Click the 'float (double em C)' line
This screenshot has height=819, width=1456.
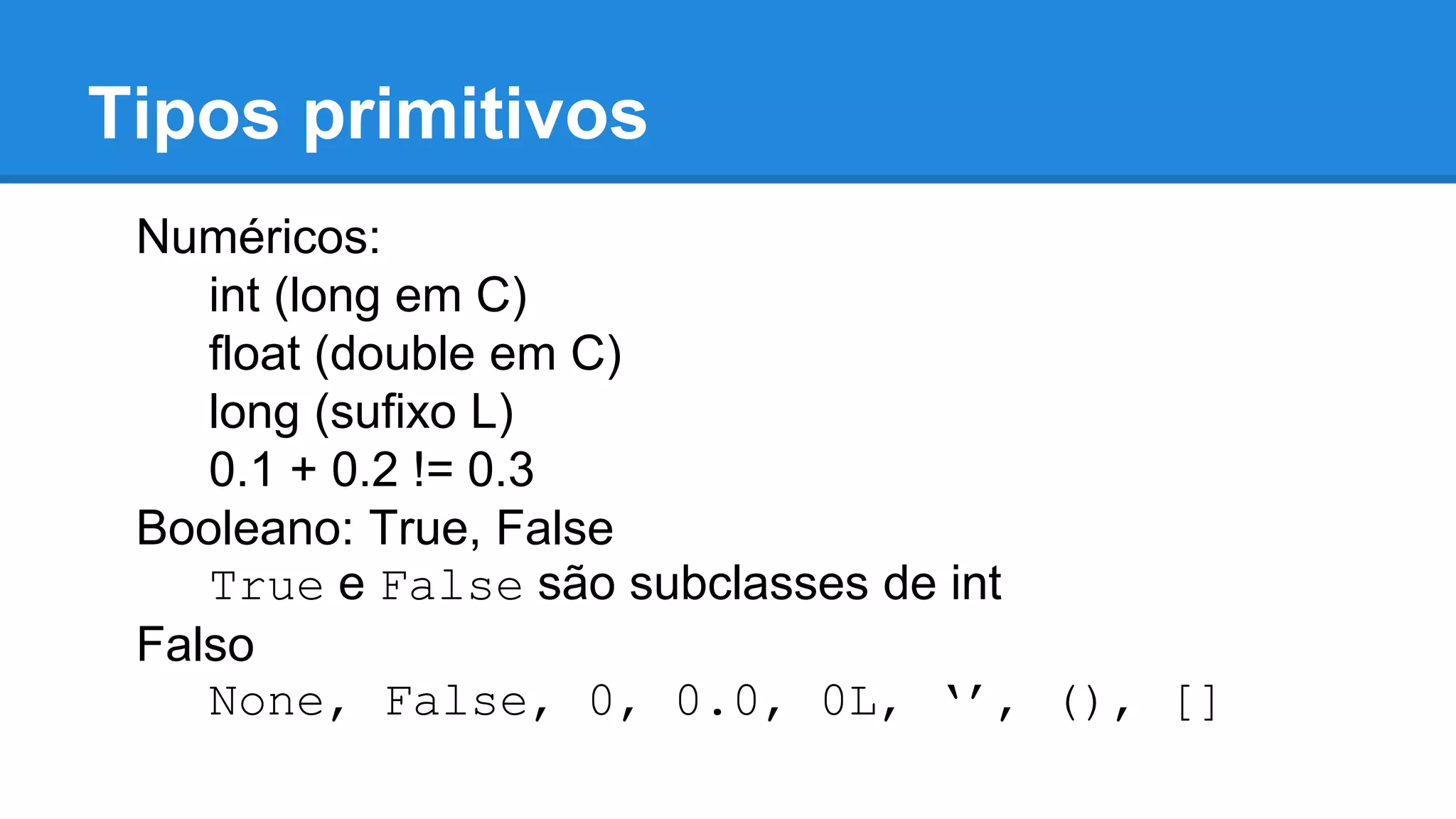tap(415, 354)
